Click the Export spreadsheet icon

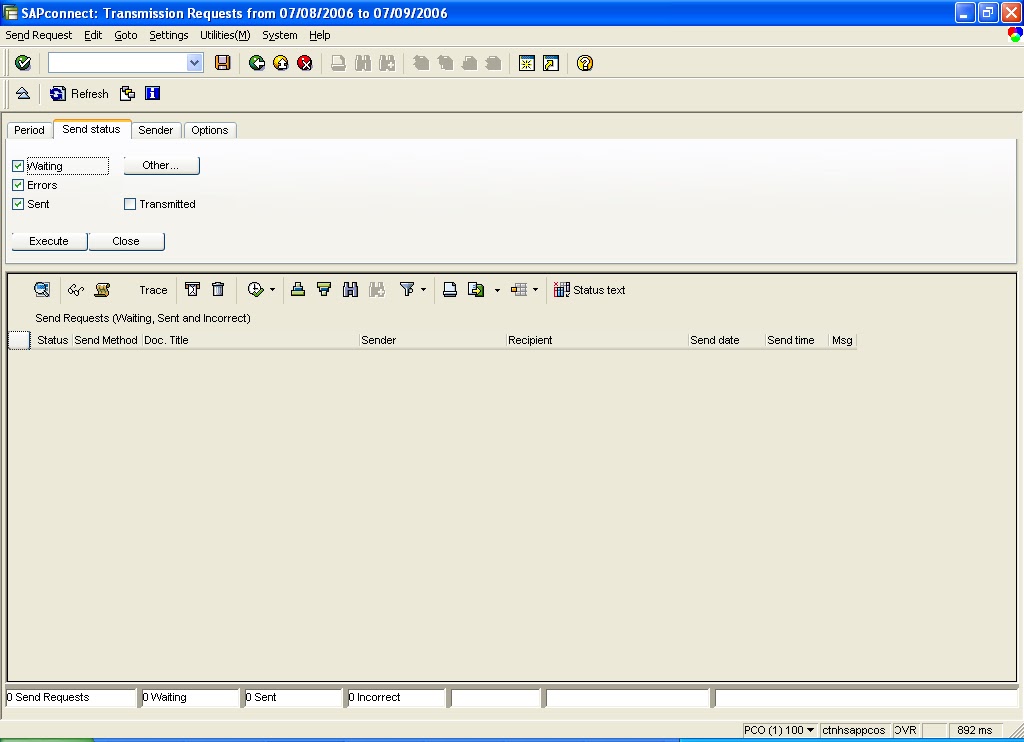pyautogui.click(x=476, y=289)
